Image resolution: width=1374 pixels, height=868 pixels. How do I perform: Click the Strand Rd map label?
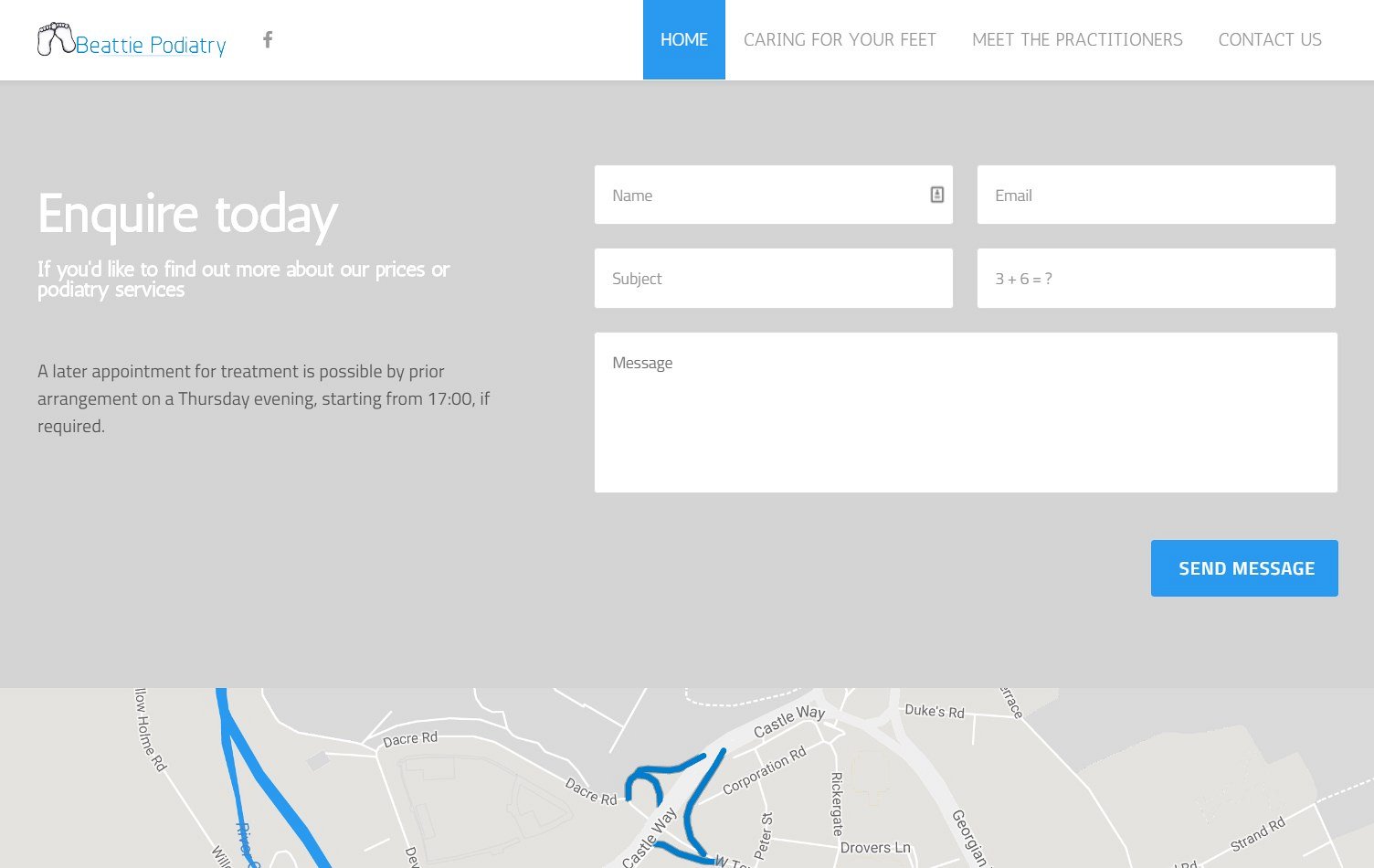tap(1257, 834)
